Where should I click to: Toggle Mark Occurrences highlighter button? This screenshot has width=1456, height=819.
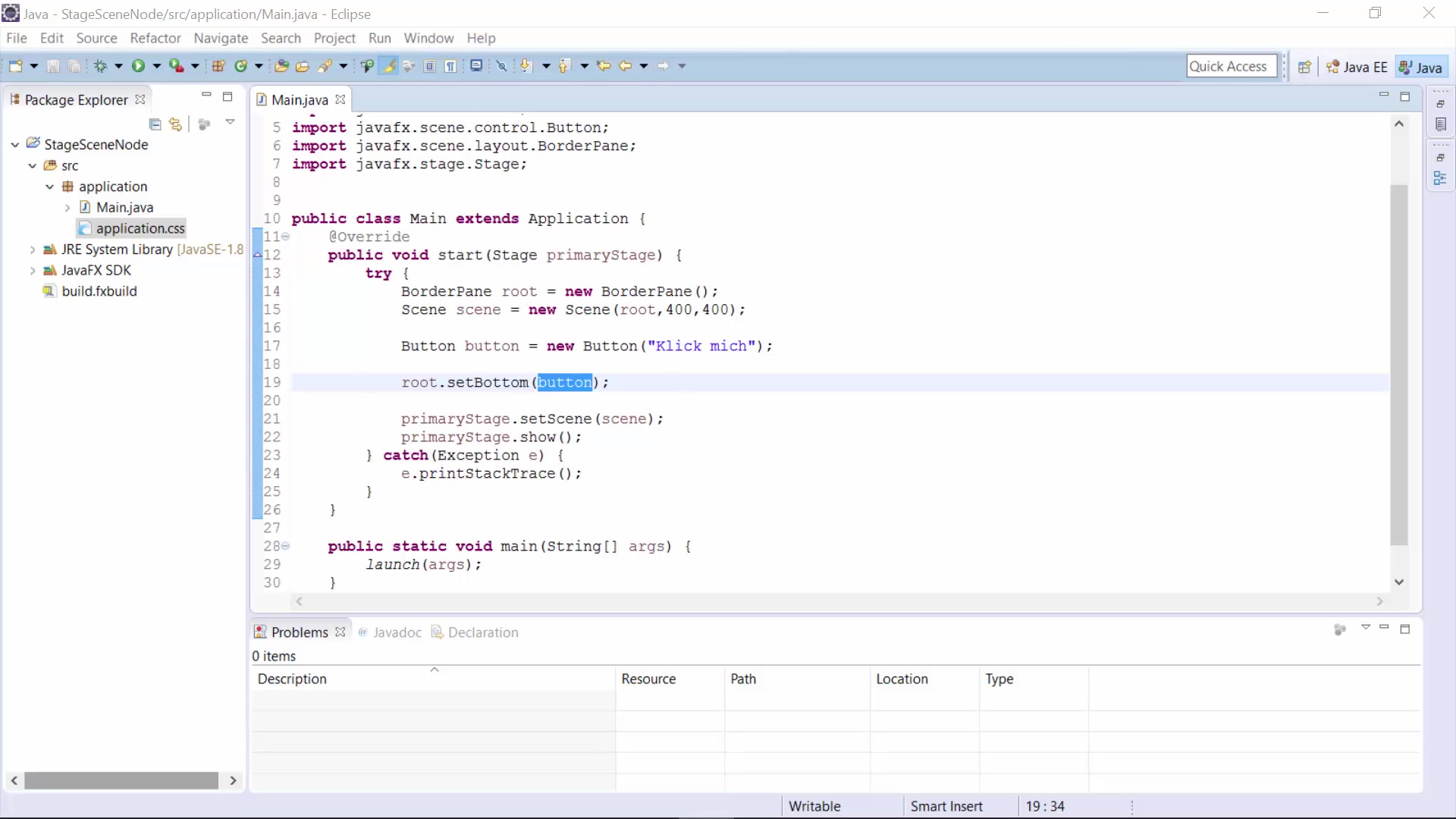(x=389, y=66)
